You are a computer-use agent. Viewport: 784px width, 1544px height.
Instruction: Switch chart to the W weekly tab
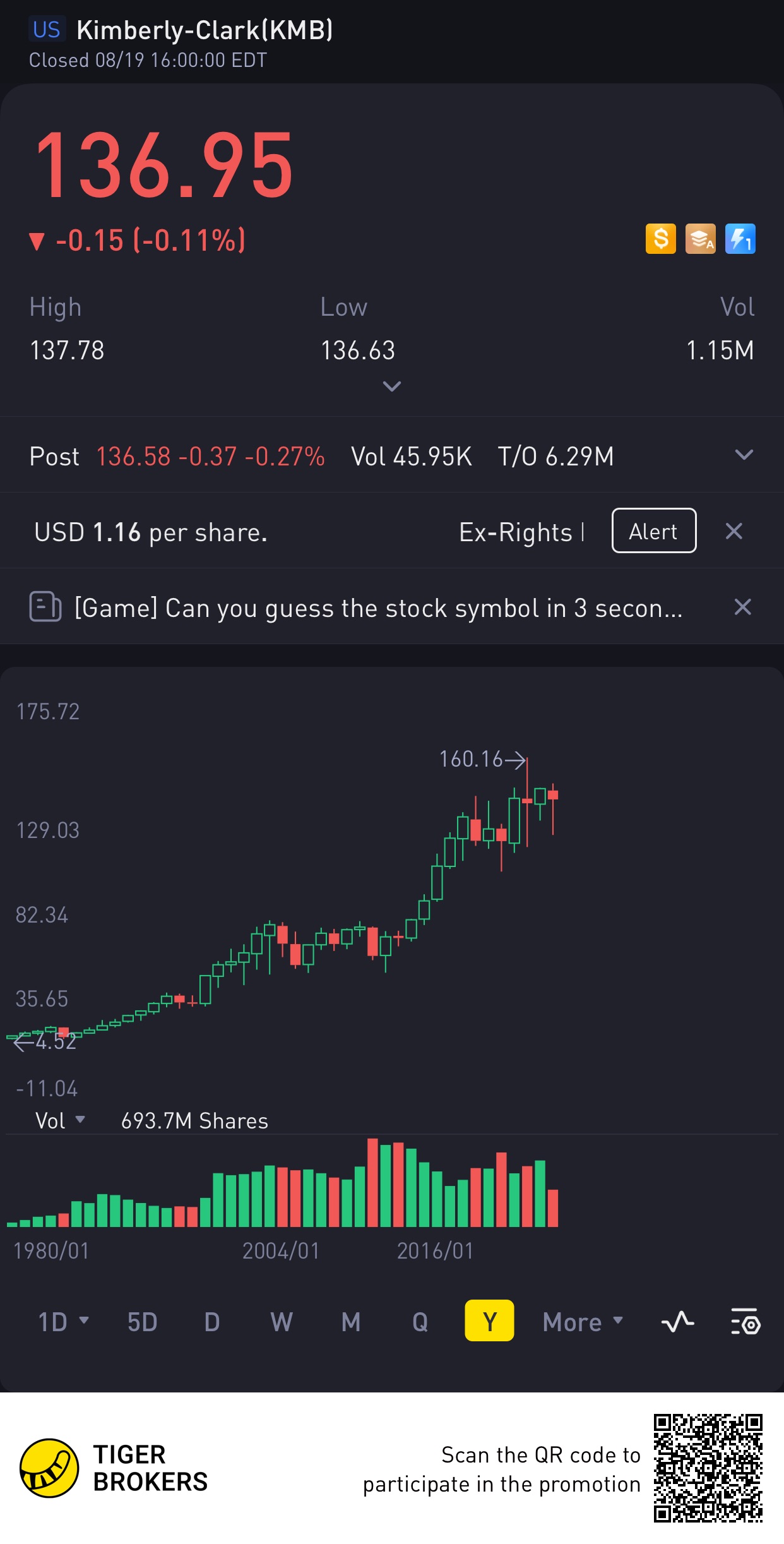click(282, 1322)
